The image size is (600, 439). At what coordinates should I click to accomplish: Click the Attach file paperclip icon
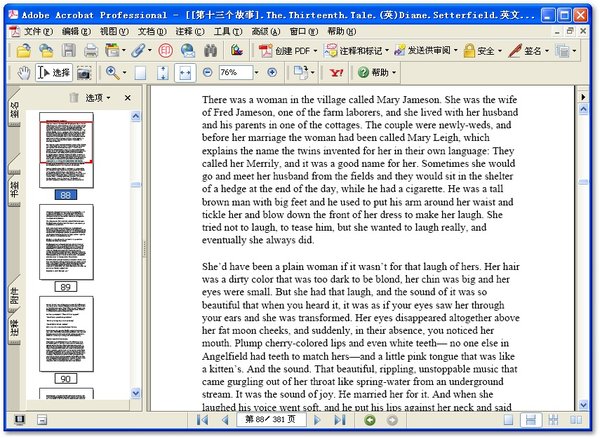(138, 51)
